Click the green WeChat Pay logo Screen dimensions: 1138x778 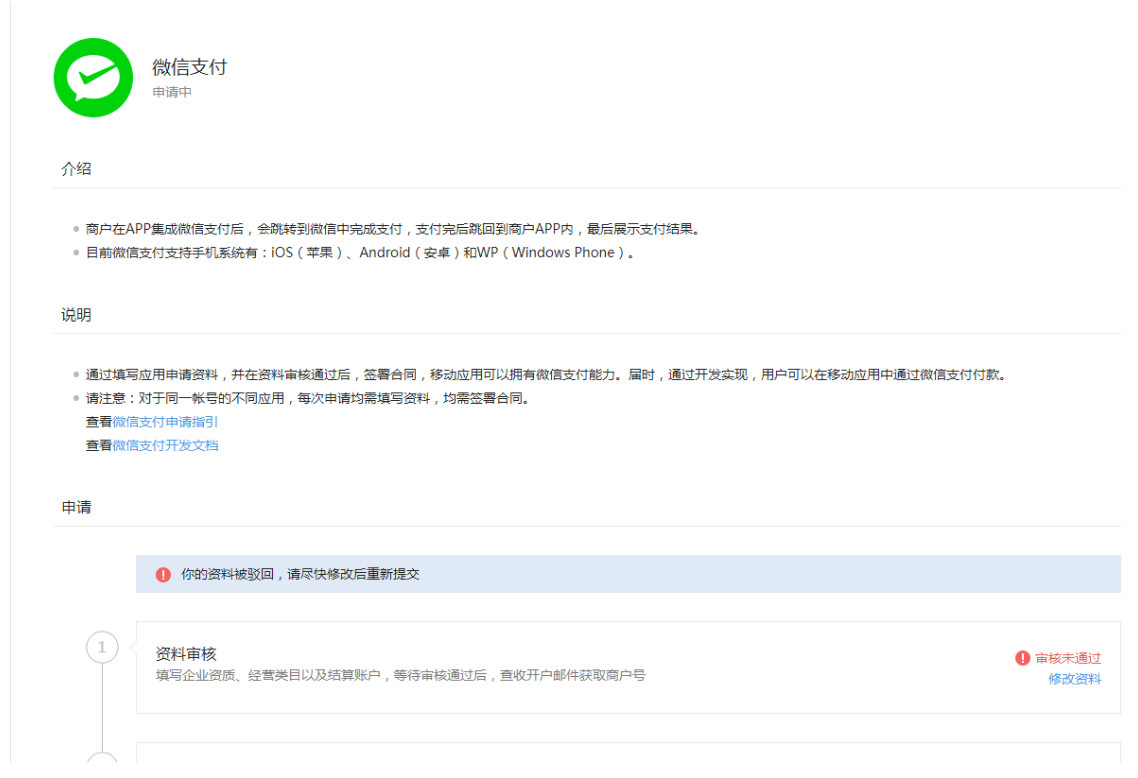(94, 78)
